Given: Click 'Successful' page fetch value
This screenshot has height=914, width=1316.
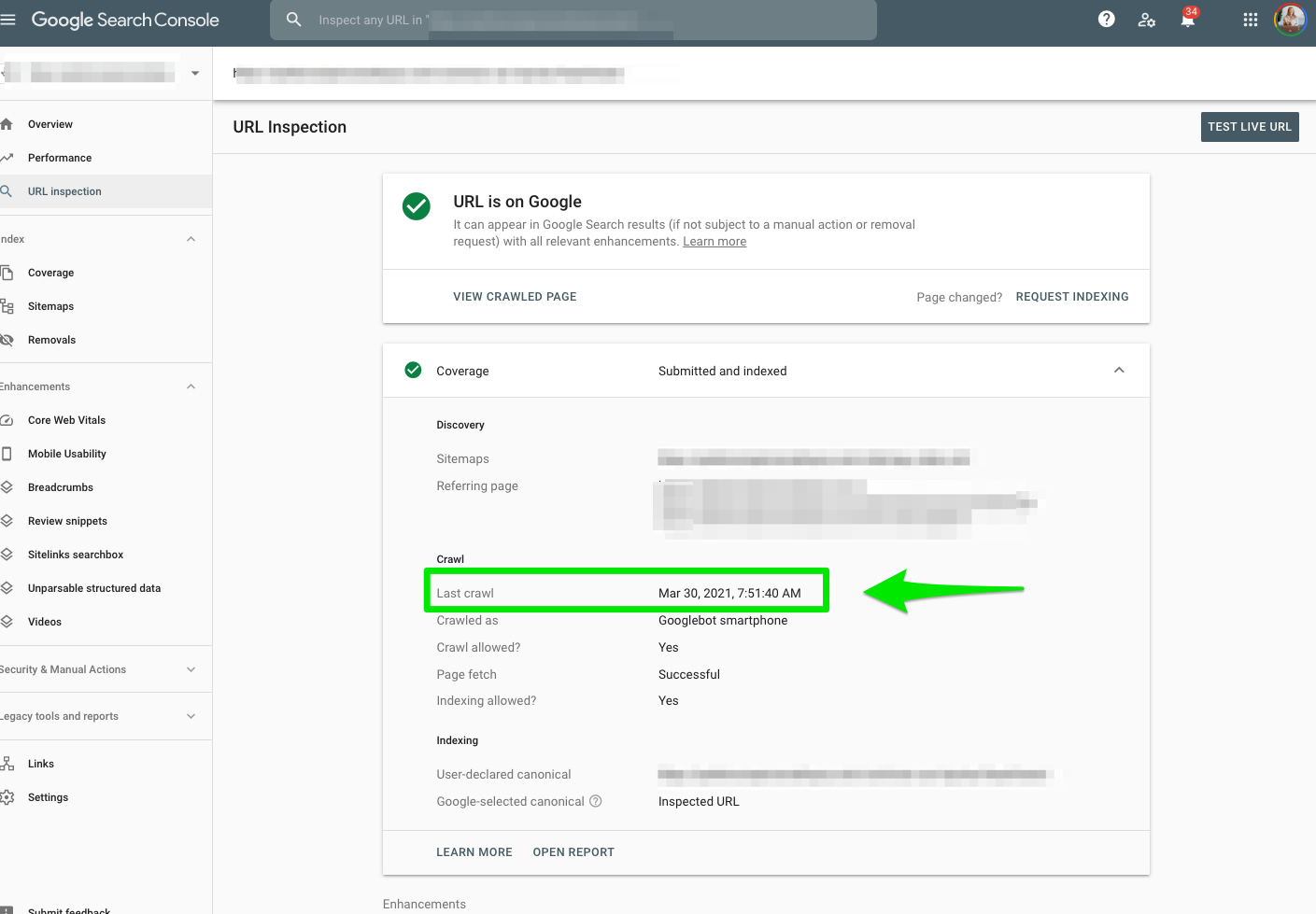Looking at the screenshot, I should (689, 674).
